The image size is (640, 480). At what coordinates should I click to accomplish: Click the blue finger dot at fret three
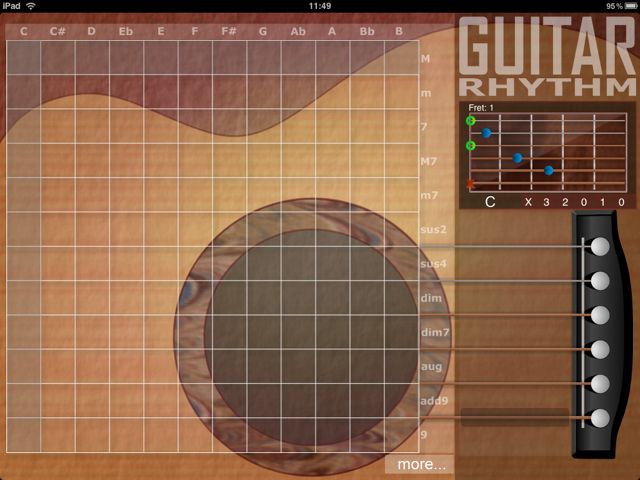pyautogui.click(x=549, y=171)
